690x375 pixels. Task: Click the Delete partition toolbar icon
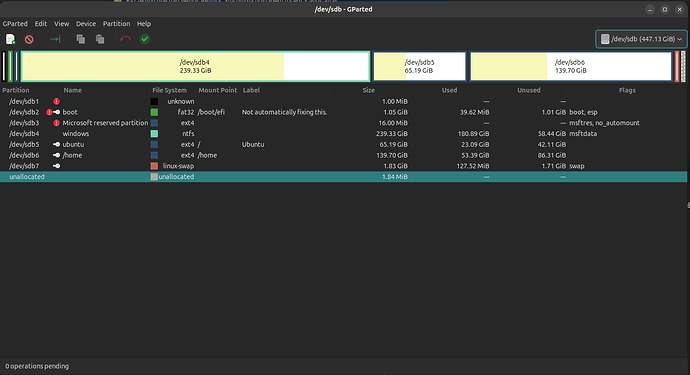[29, 39]
